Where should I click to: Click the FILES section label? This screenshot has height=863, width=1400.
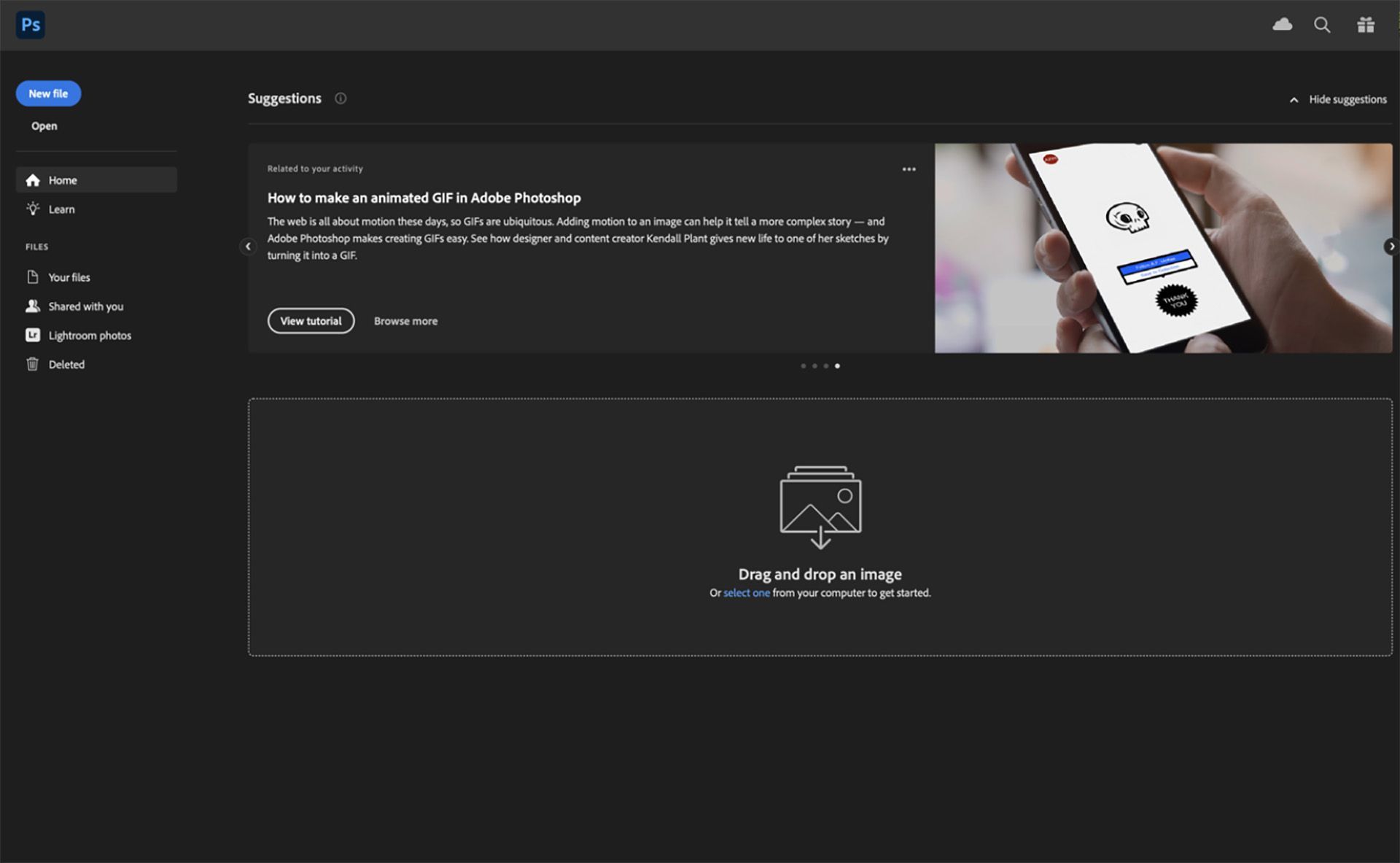[x=36, y=247]
